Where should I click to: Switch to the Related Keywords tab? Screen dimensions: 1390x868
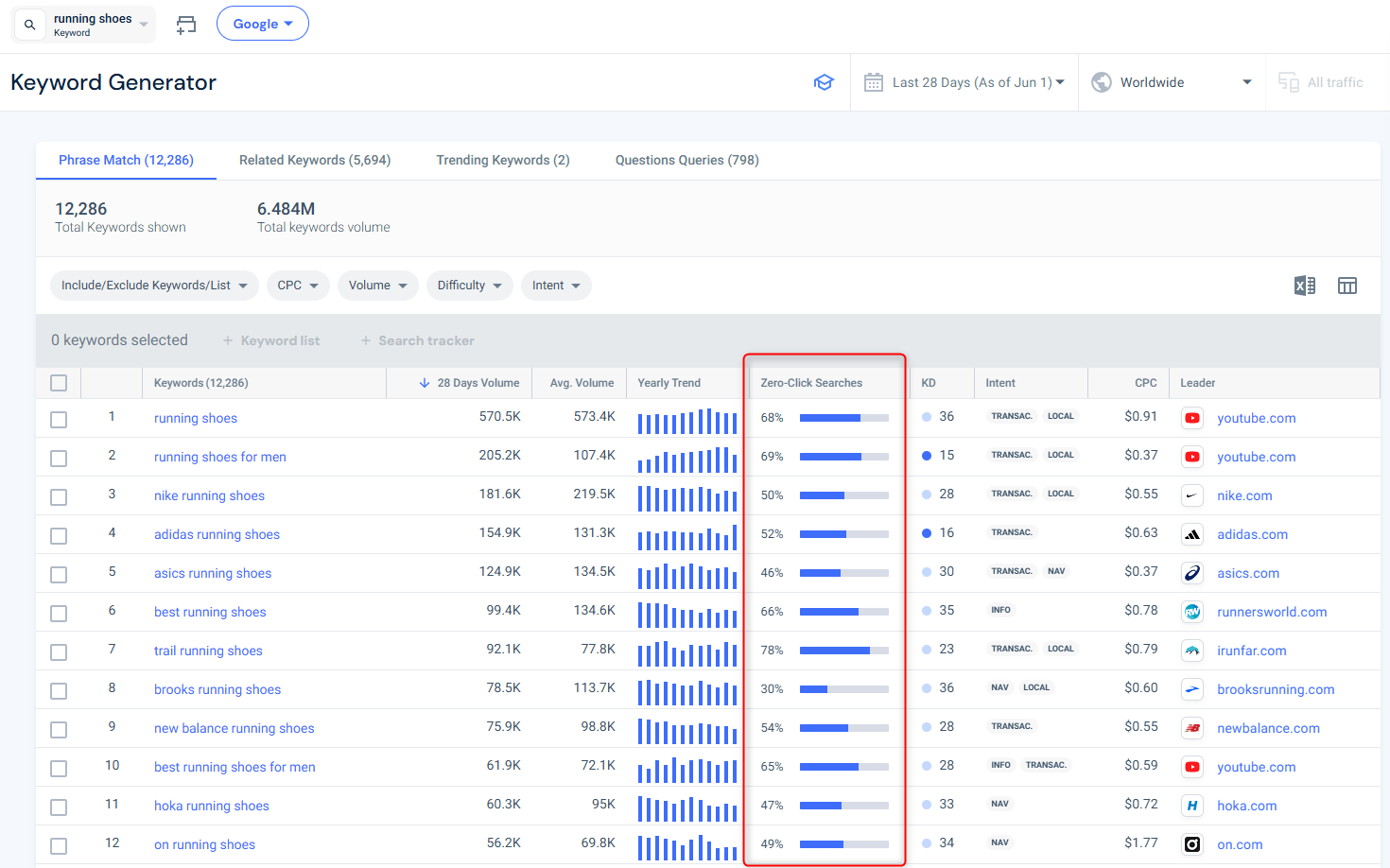(x=315, y=160)
